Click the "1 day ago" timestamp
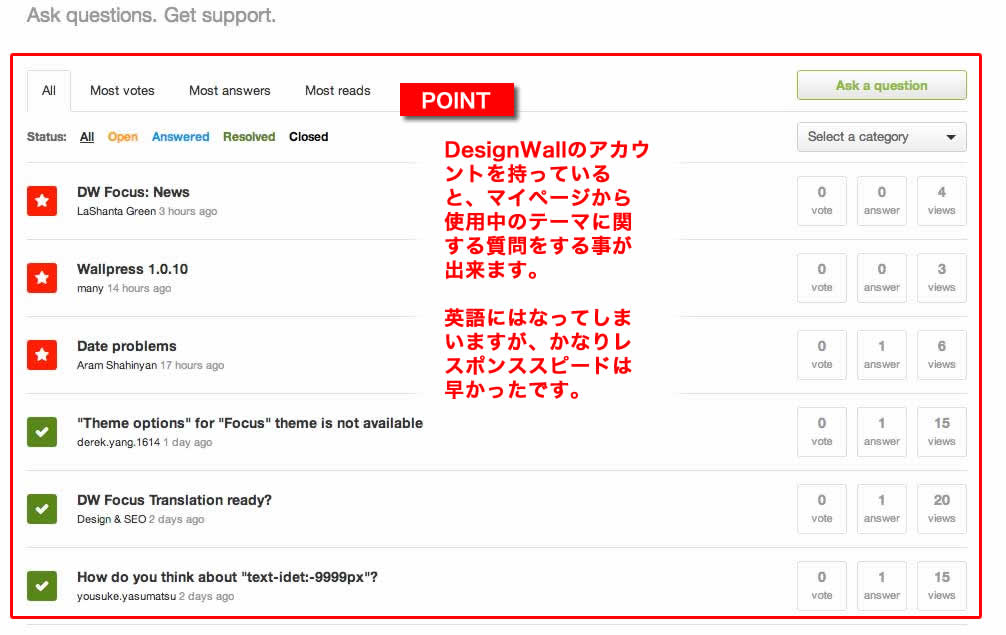The width and height of the screenshot is (1006, 635). 187,443
